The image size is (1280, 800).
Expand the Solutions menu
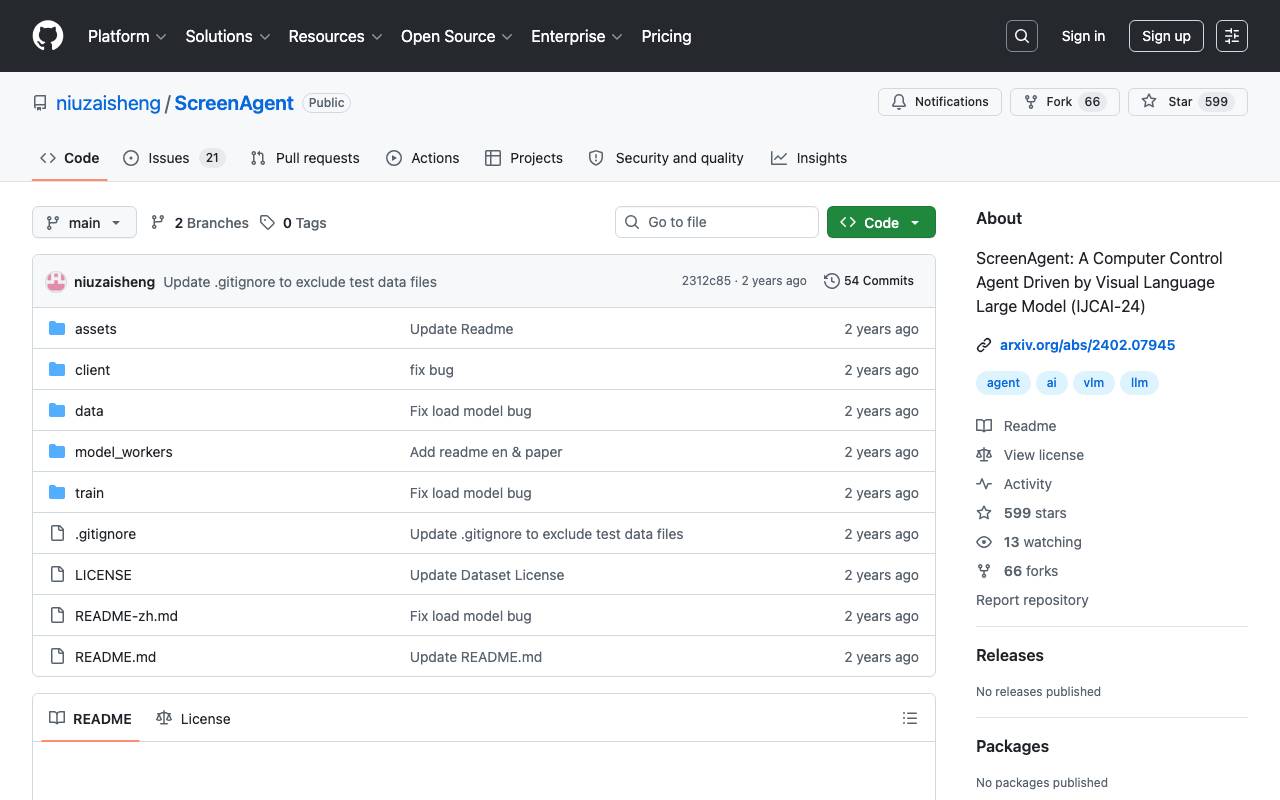[x=228, y=36]
